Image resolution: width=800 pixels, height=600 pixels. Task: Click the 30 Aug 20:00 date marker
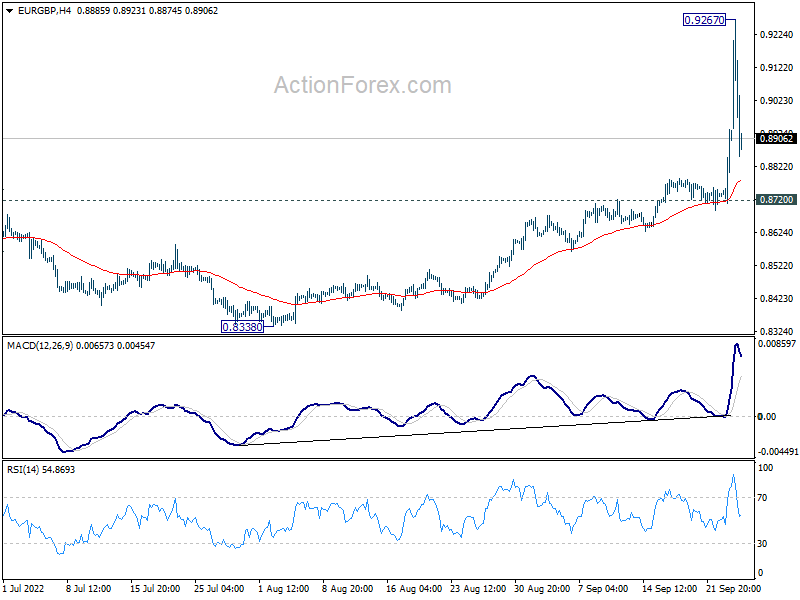point(543,590)
